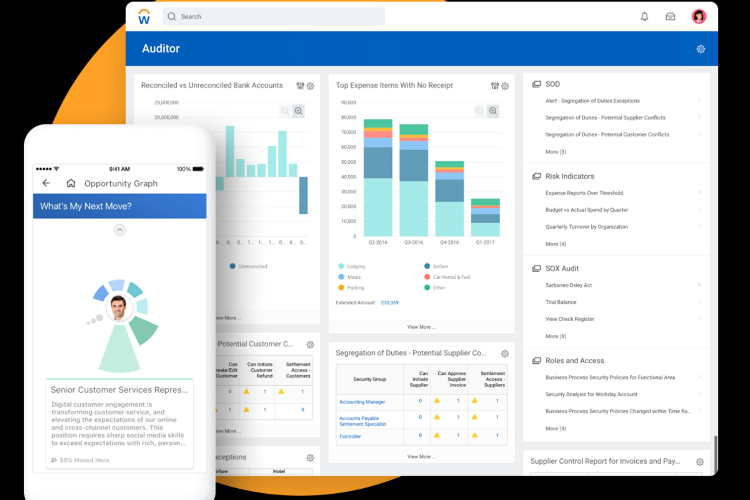Open Segregation of Duties - Potential Supplier Conflicts
Screen dimensions: 750x500
coord(605,118)
